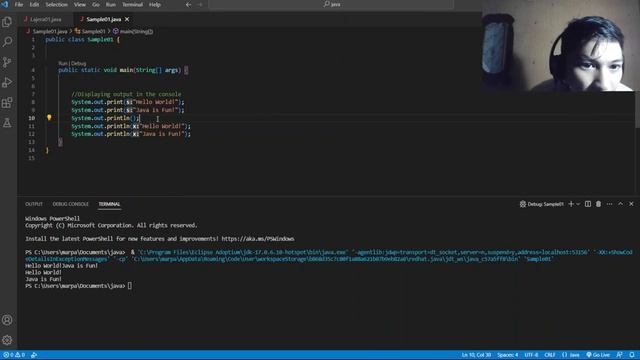Click the command center search box
Screen dimensions: 640x360
[331, 4]
